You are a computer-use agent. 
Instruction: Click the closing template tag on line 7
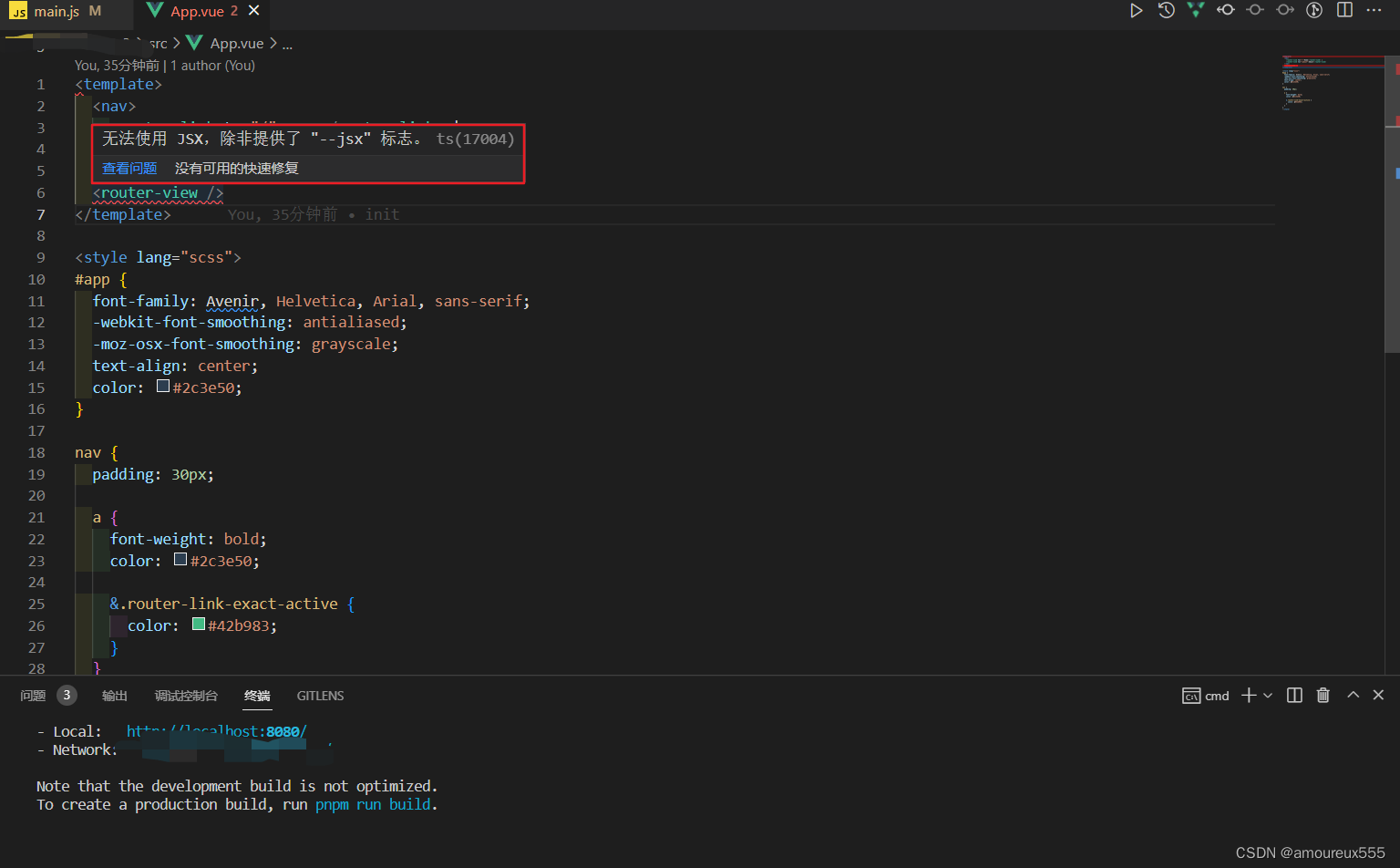click(123, 215)
